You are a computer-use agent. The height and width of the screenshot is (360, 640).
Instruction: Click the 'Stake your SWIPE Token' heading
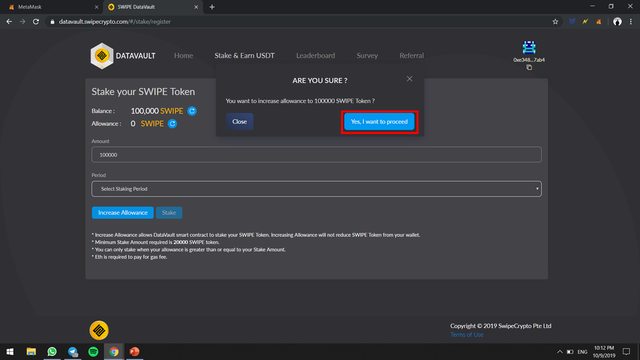point(143,92)
